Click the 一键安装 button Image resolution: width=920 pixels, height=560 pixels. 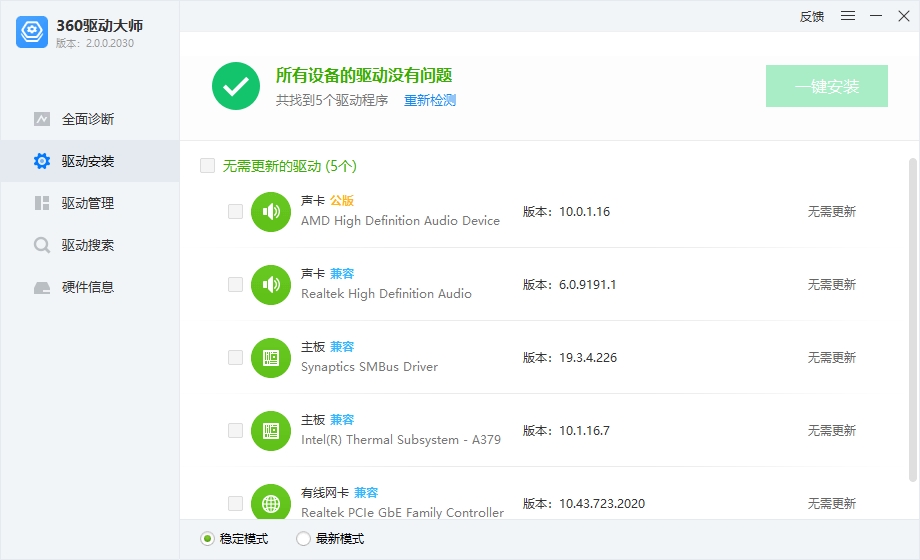tap(827, 86)
